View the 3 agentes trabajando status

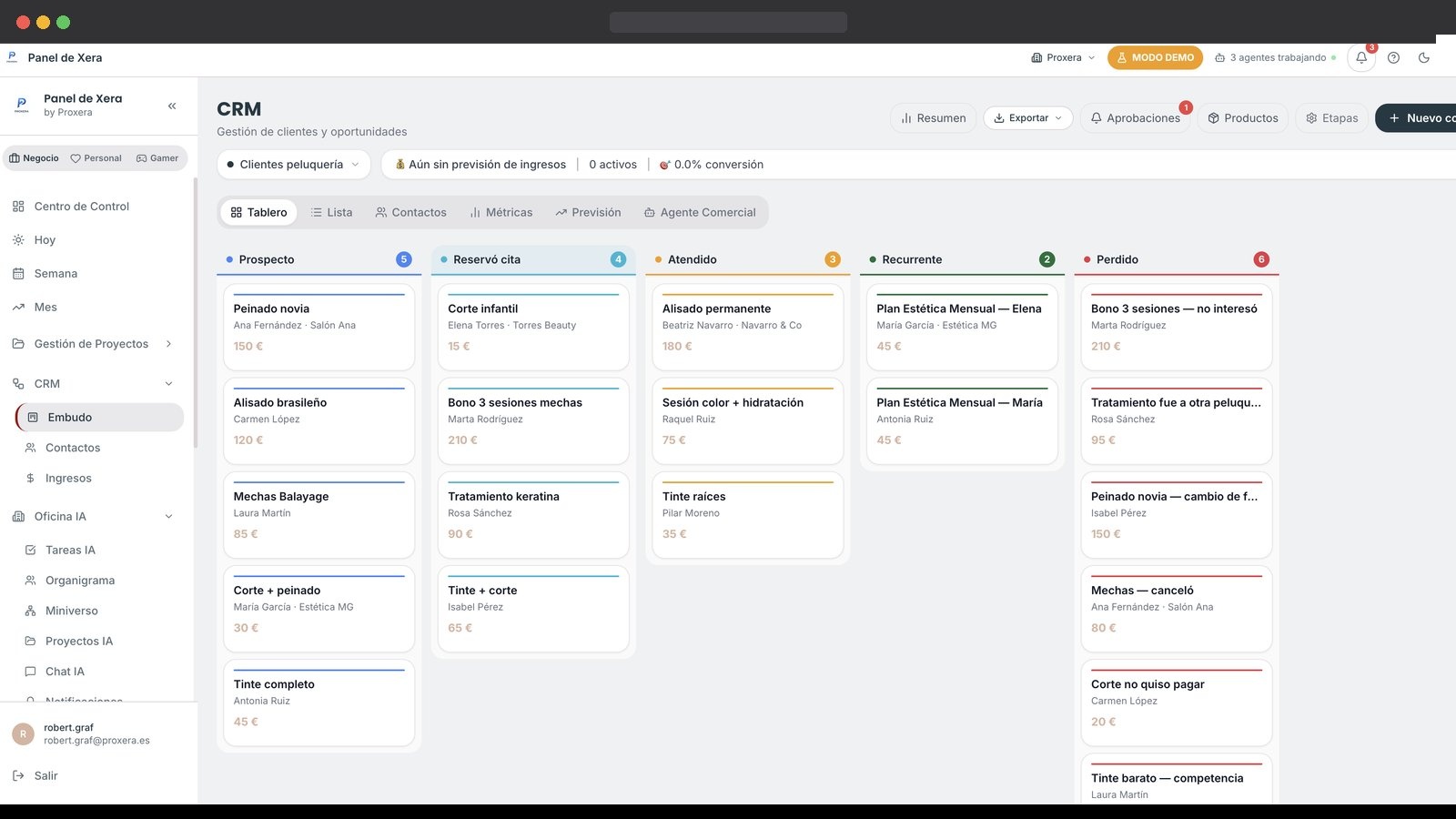[1276, 57]
